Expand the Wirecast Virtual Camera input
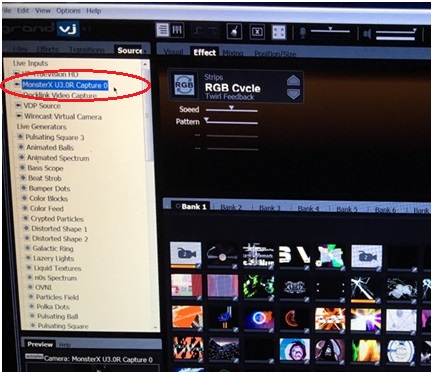Image resolution: width=433 pixels, height=374 pixels. pos(19,116)
